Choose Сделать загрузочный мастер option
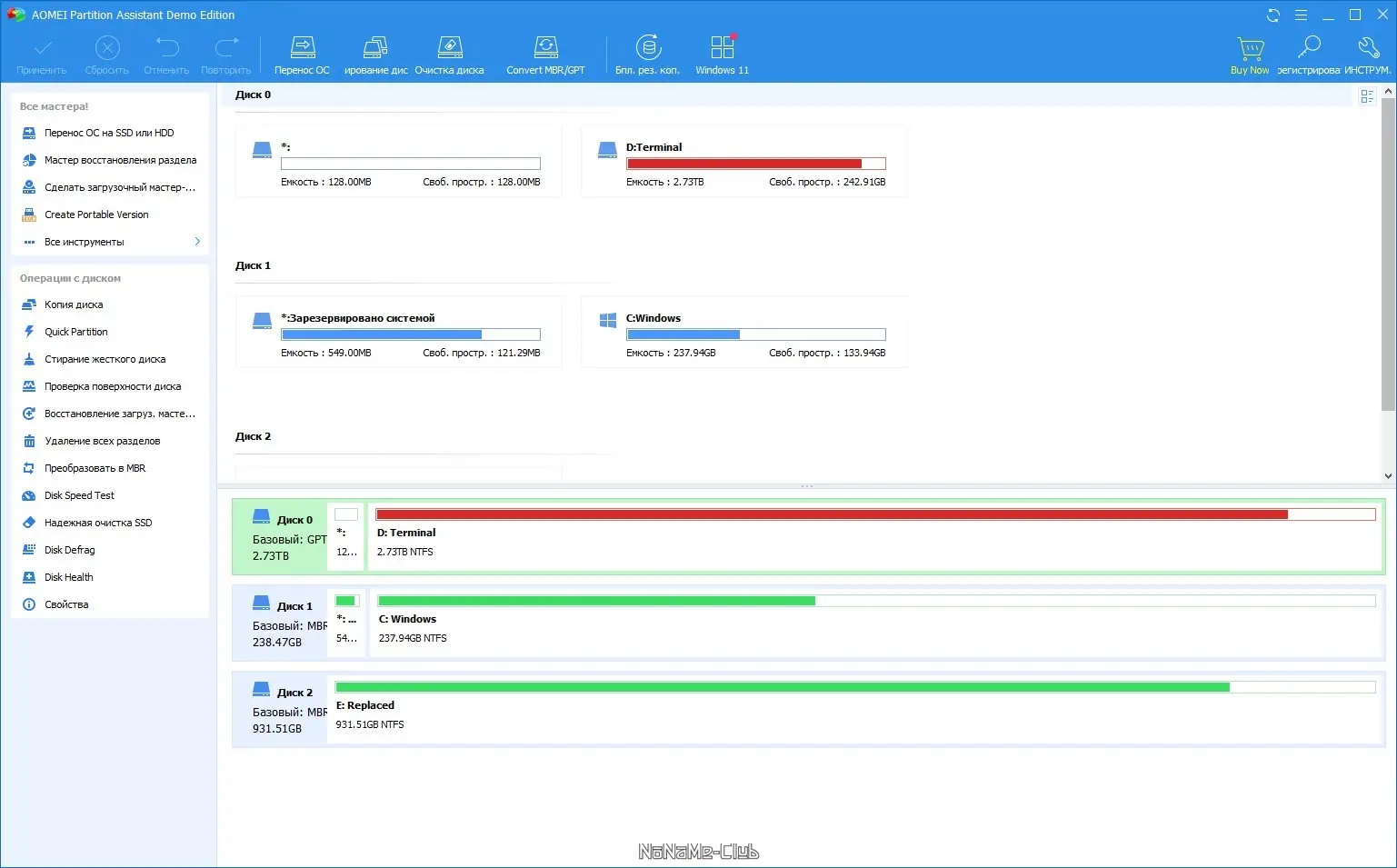Viewport: 1397px width, 868px height. click(x=110, y=187)
